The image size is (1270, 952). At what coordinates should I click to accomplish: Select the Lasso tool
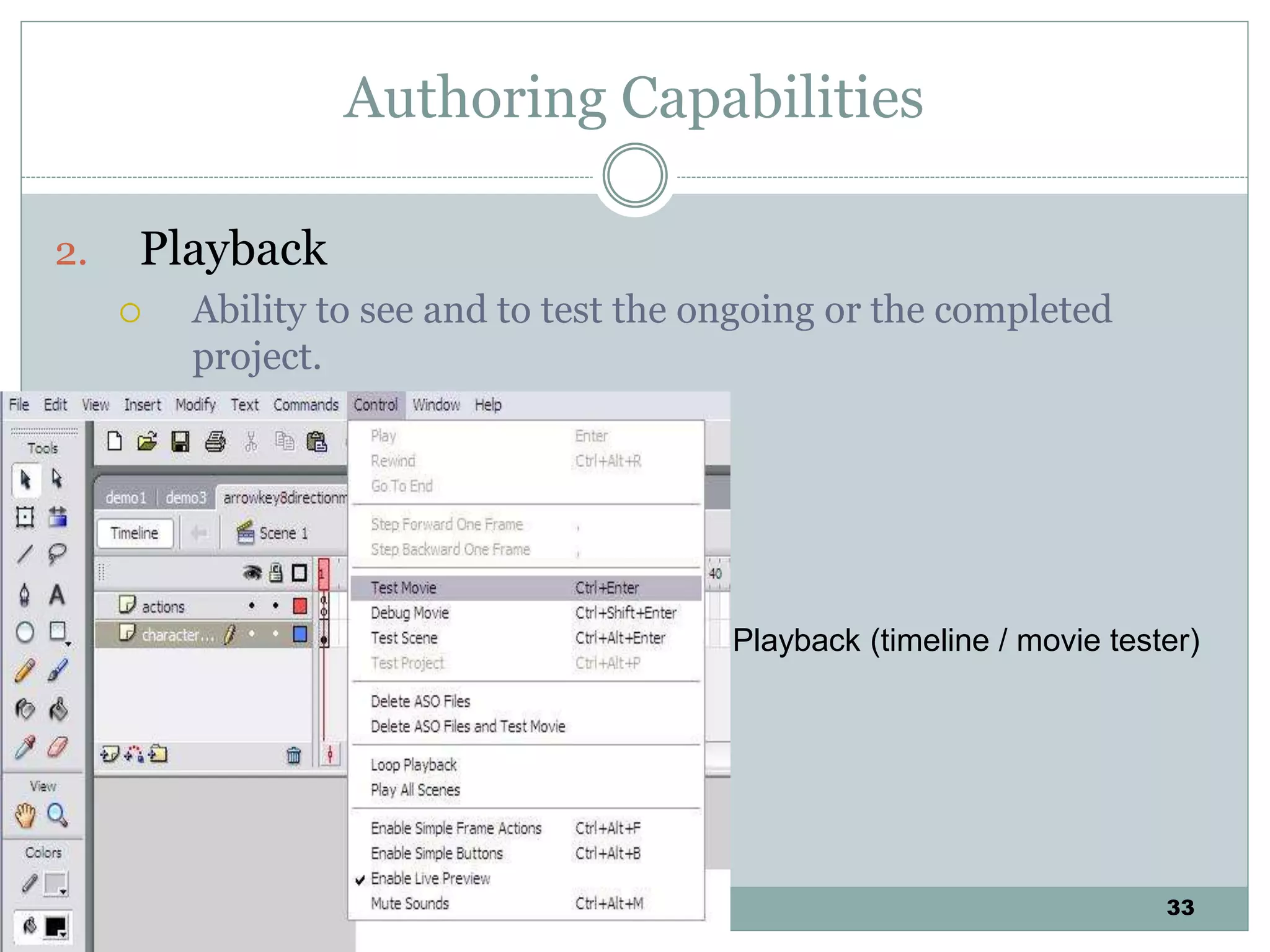tap(57, 553)
